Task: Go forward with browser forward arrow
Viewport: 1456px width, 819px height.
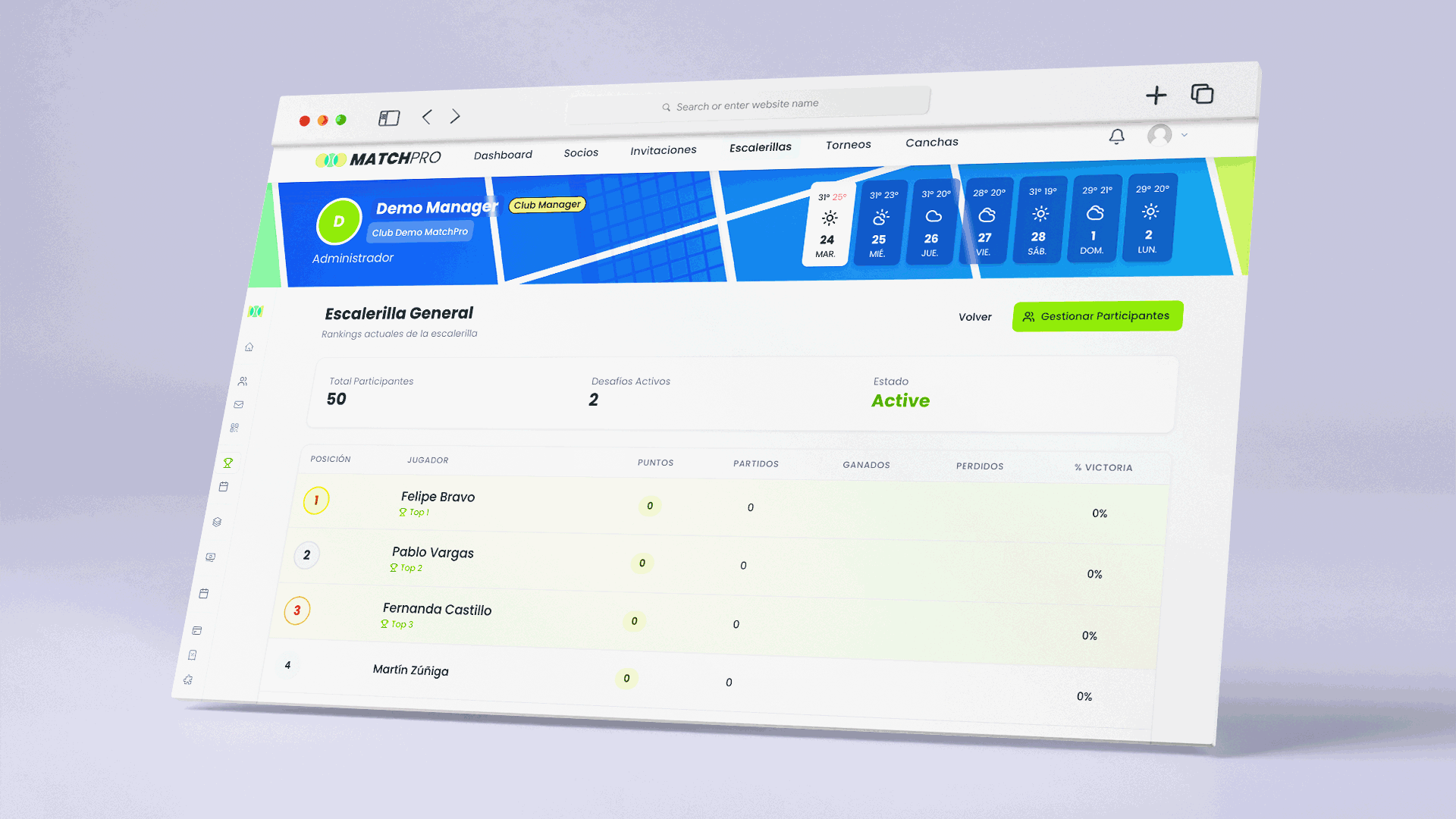Action: click(455, 116)
